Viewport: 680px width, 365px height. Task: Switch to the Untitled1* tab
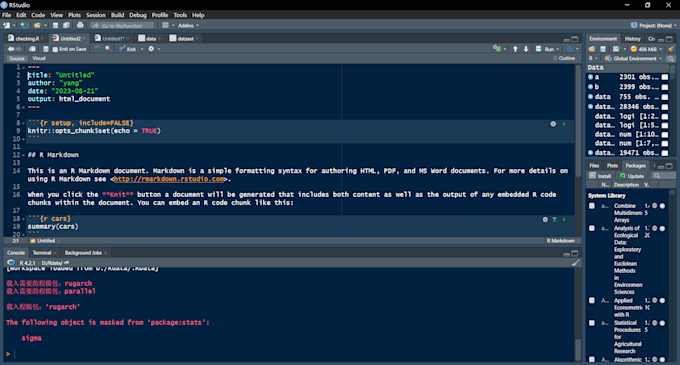pyautogui.click(x=113, y=39)
